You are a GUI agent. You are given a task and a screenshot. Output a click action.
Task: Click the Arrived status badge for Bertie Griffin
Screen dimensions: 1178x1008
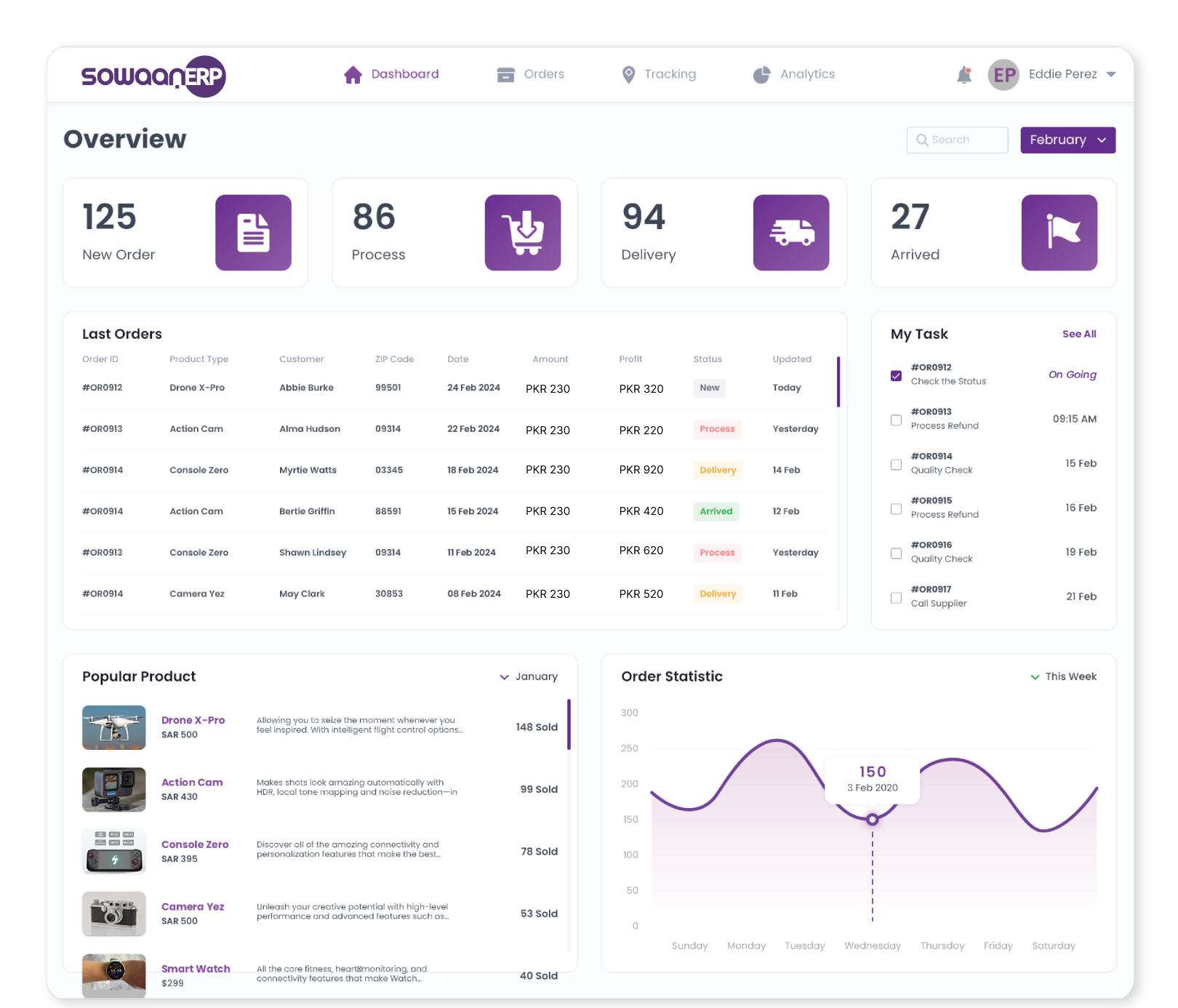click(716, 511)
